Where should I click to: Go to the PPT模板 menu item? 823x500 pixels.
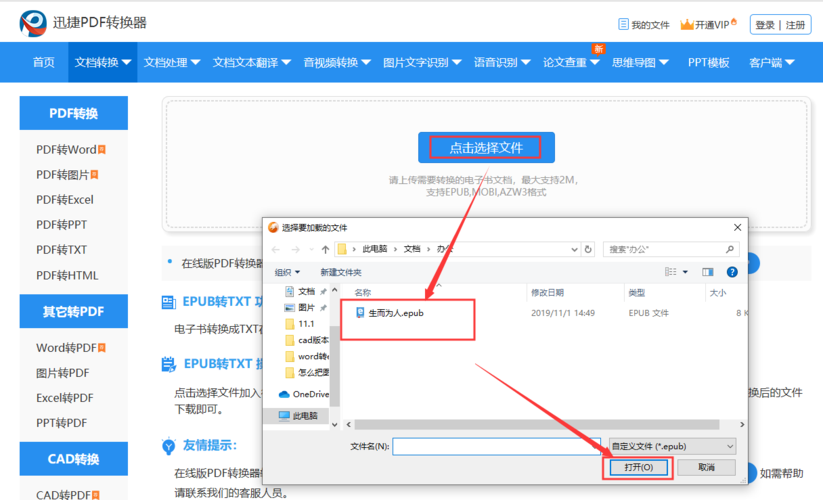709,62
